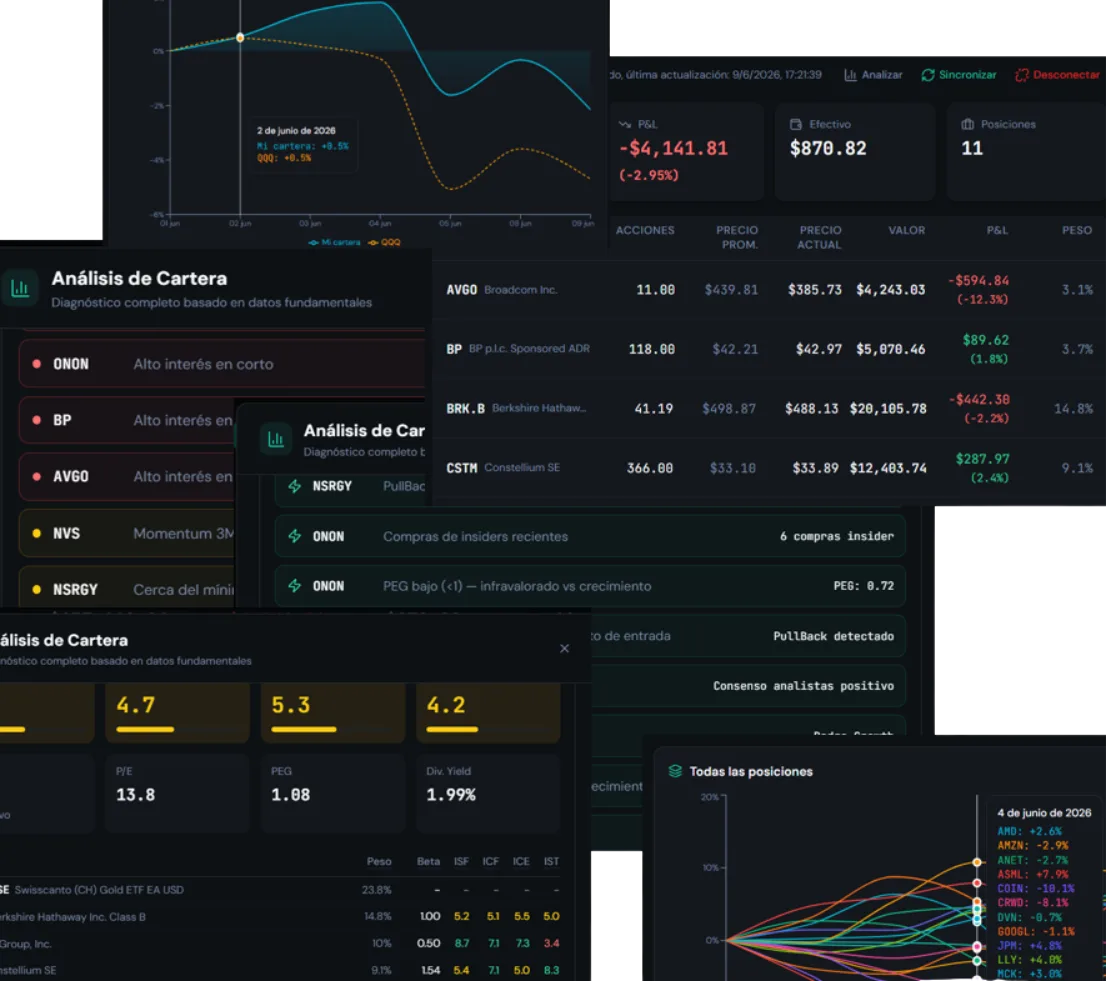
Task: Click the 14.8% weight cell in the BRK.B row
Action: 1073,408
